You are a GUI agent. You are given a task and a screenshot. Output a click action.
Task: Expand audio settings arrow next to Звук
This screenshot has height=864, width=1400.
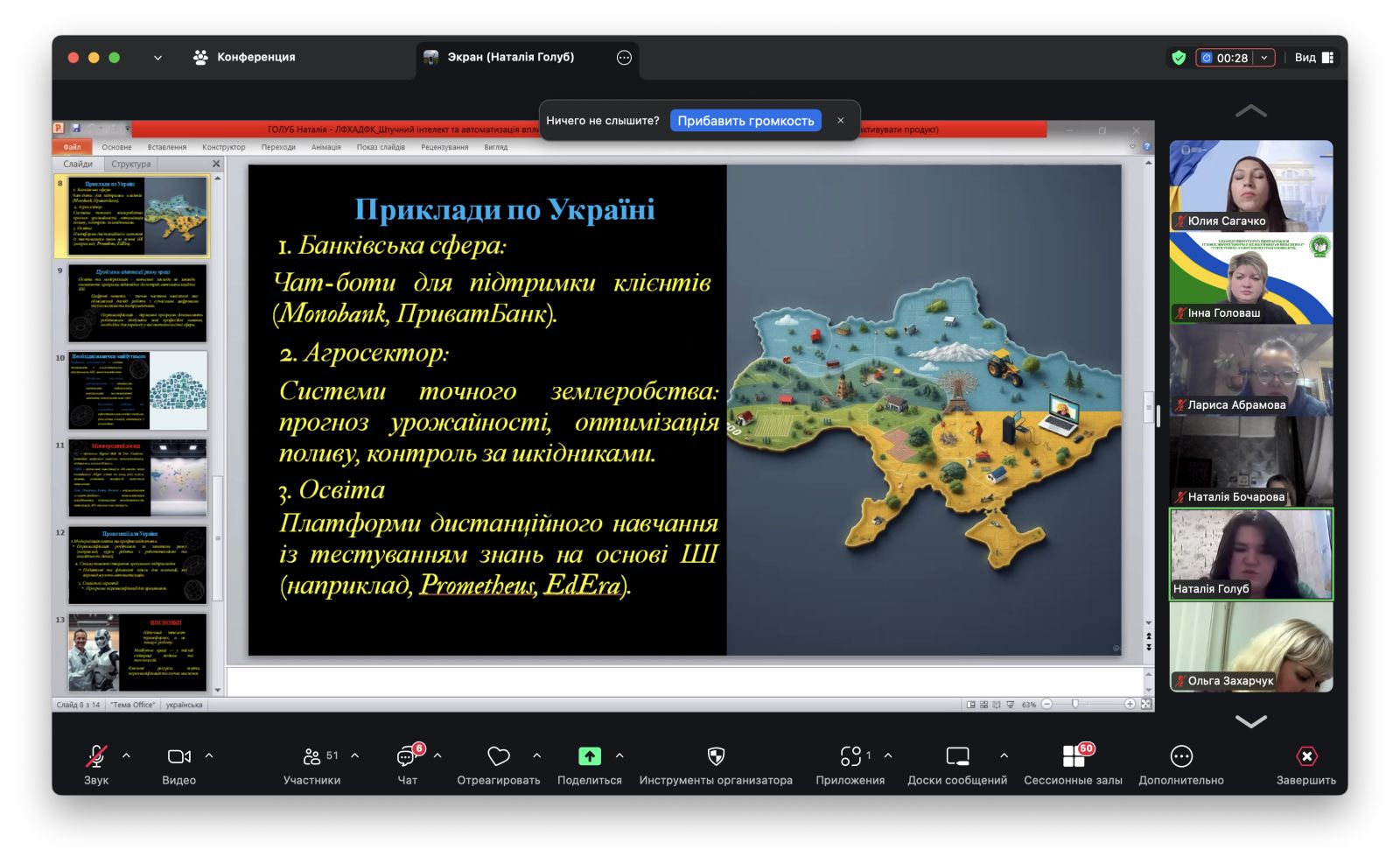point(126,755)
